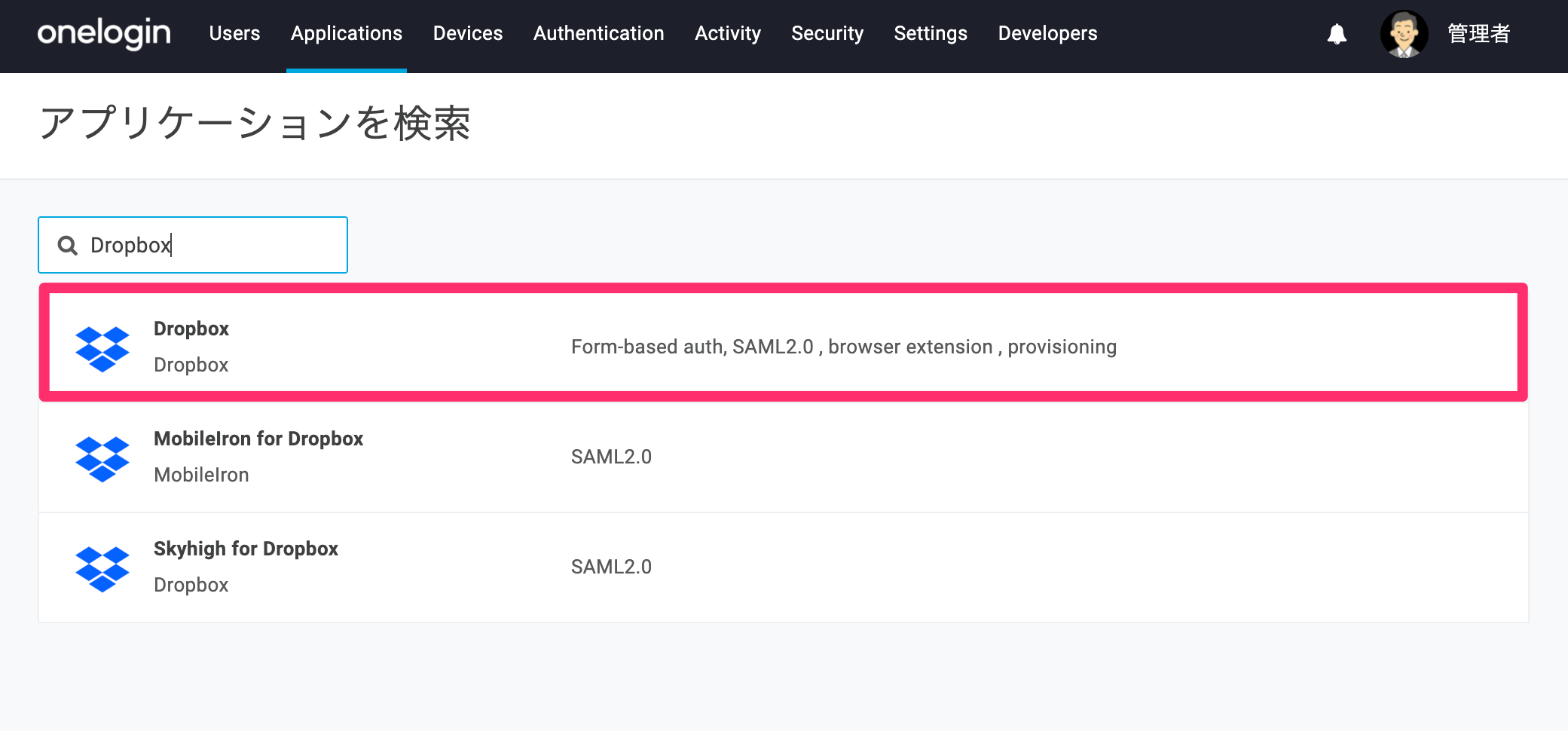Open the Applications menu

[x=347, y=33]
